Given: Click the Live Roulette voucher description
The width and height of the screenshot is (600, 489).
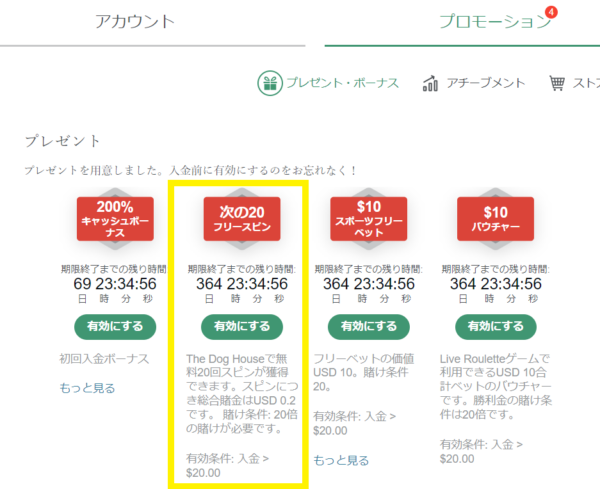Looking at the screenshot, I should (496, 386).
